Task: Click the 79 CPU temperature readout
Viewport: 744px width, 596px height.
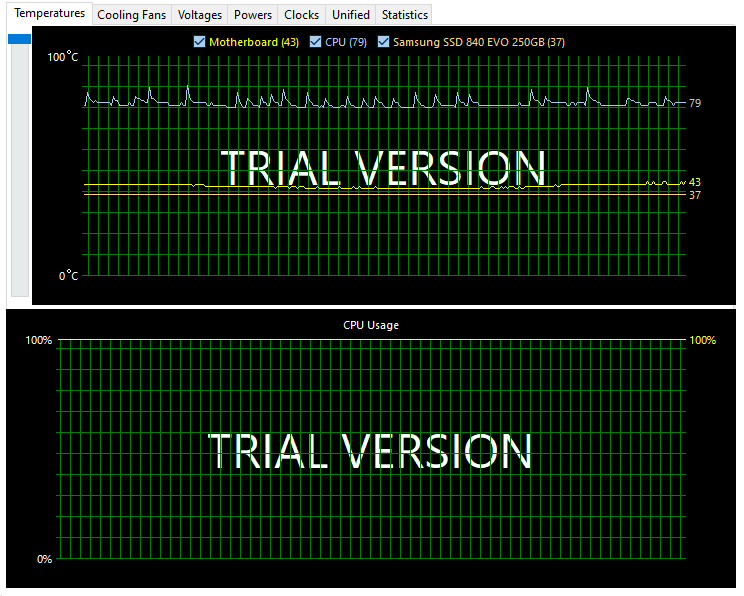Action: pyautogui.click(x=695, y=103)
